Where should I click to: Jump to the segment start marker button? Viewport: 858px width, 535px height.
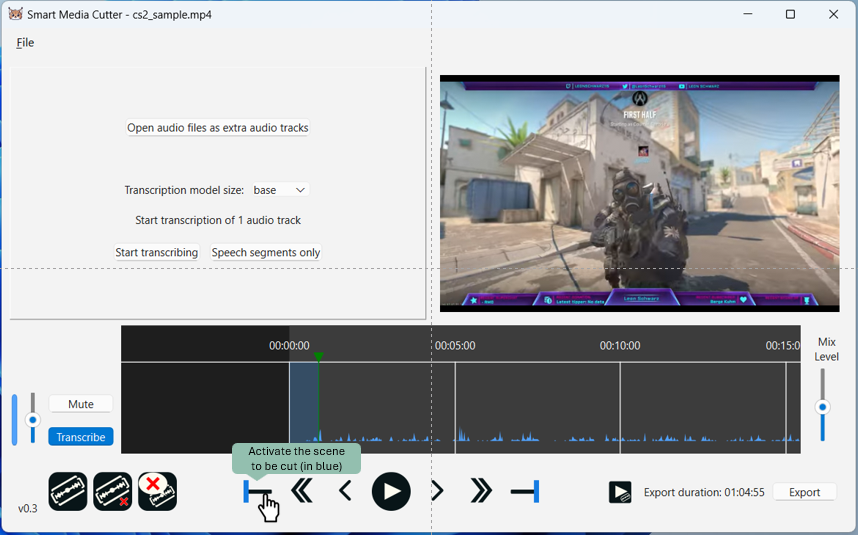[257, 491]
